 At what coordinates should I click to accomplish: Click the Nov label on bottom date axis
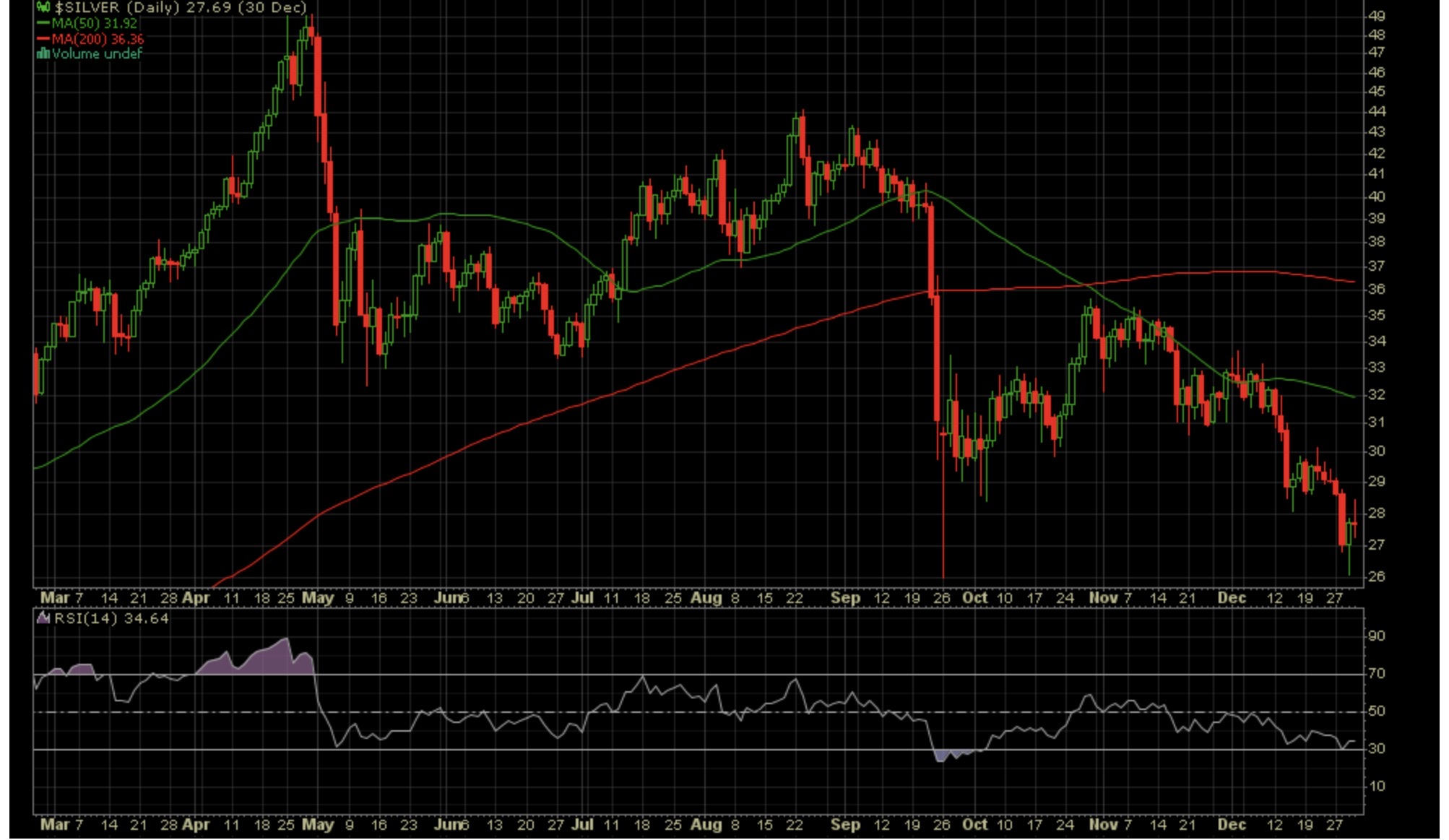1103,824
